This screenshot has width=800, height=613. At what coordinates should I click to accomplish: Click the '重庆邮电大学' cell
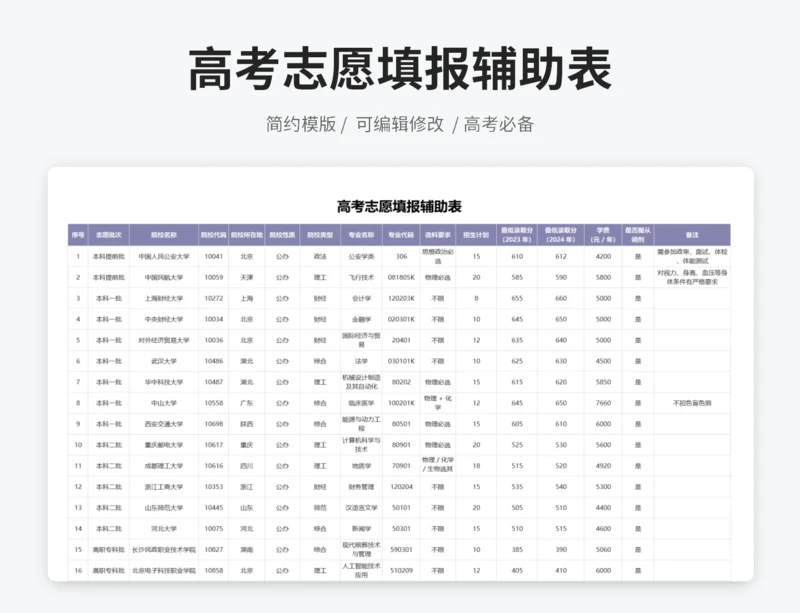(x=164, y=445)
